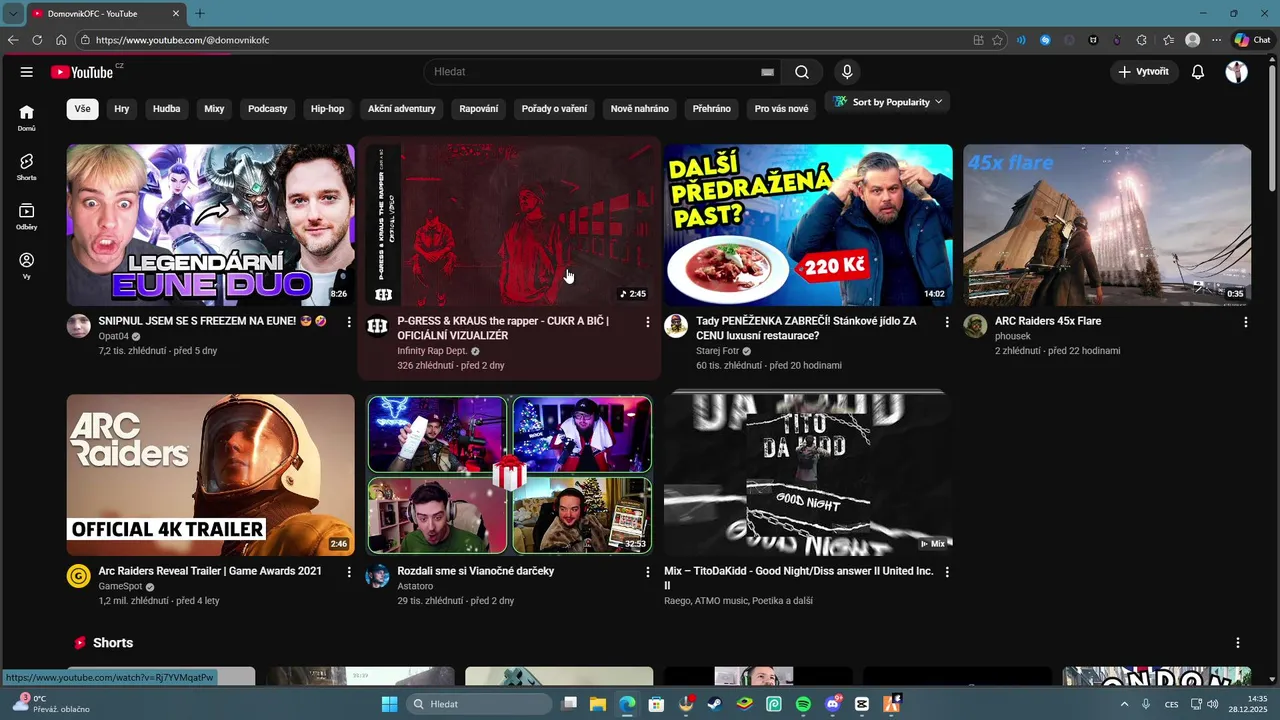Open browser tab list dropdown
This screenshot has height=720, width=1280.
coord(13,13)
